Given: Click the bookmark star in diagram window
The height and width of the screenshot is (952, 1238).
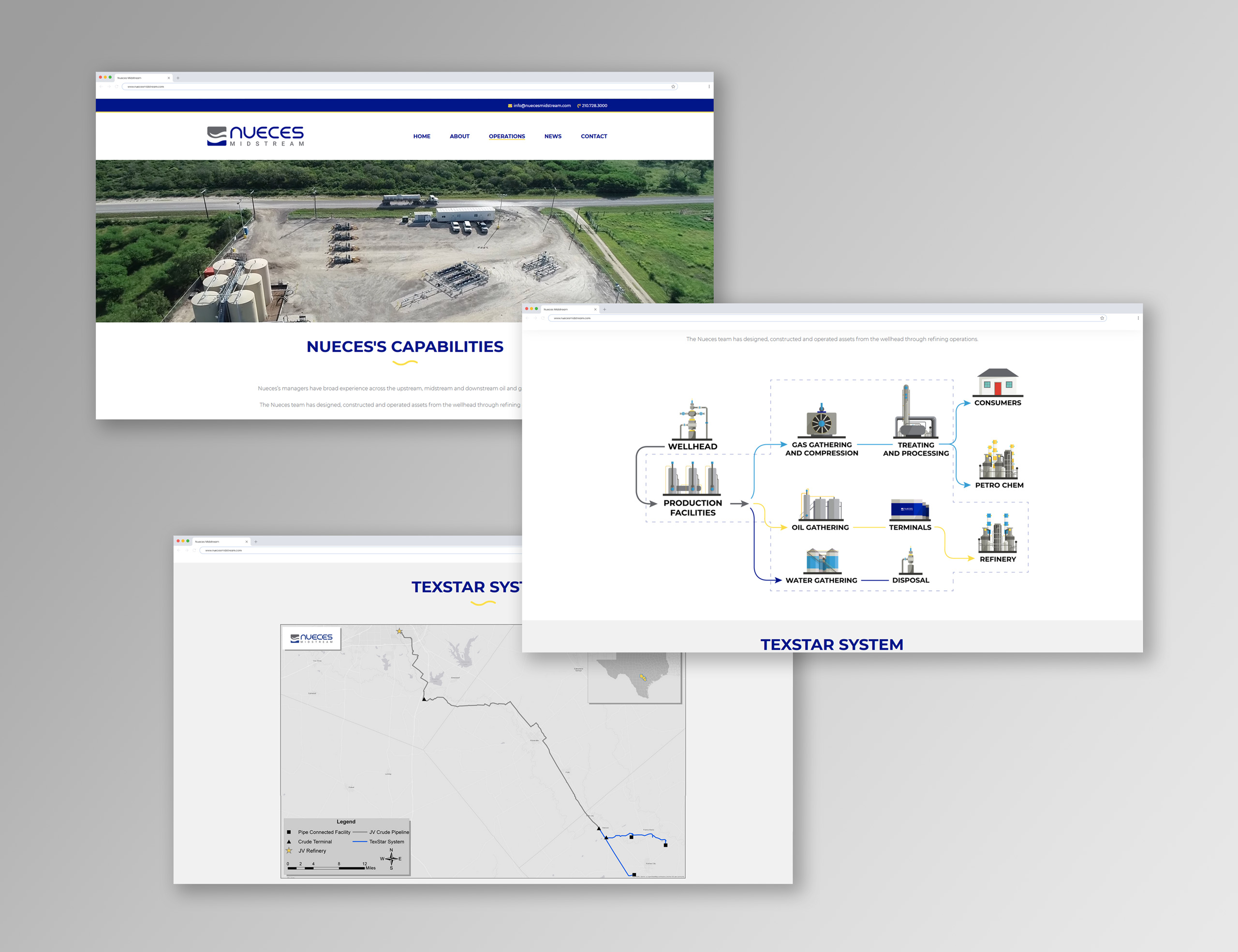Looking at the screenshot, I should click(x=1102, y=319).
